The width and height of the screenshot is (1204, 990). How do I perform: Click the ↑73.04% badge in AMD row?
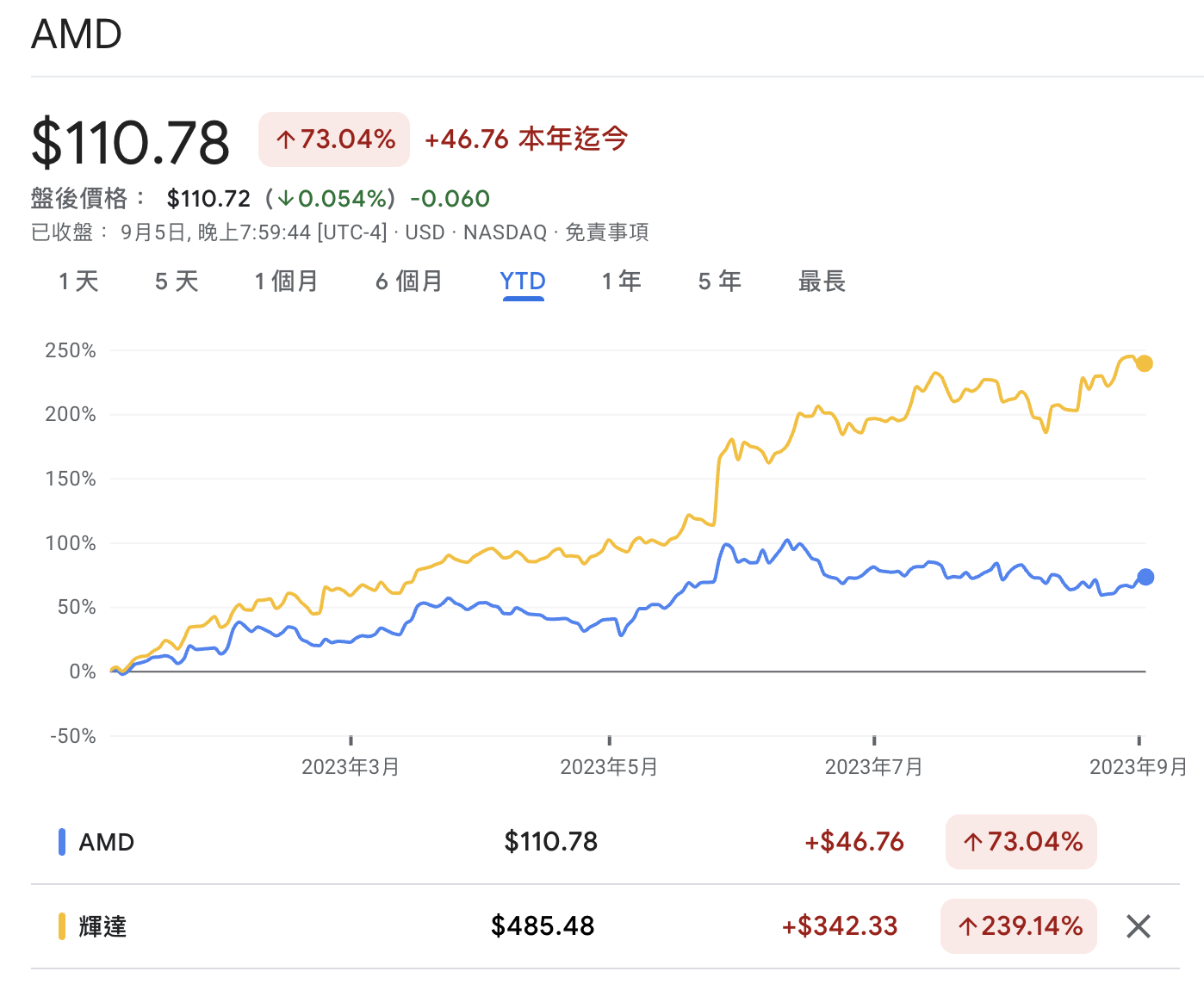1021,842
